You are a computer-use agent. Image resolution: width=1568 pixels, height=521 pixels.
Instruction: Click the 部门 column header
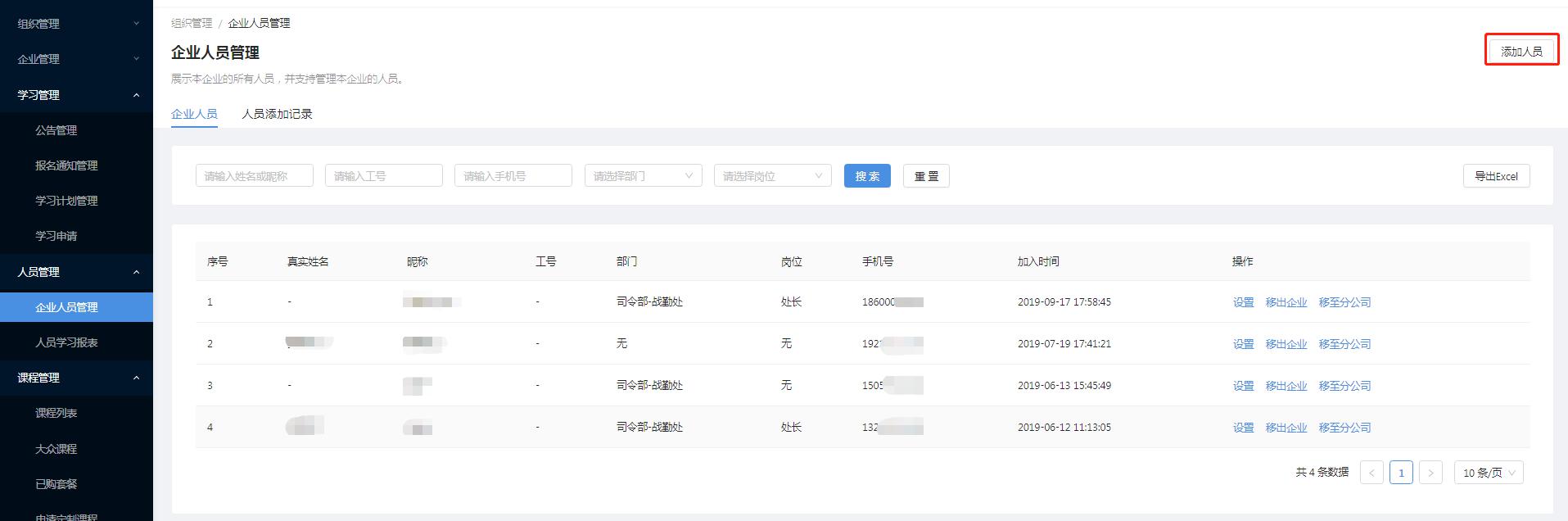coord(626,261)
